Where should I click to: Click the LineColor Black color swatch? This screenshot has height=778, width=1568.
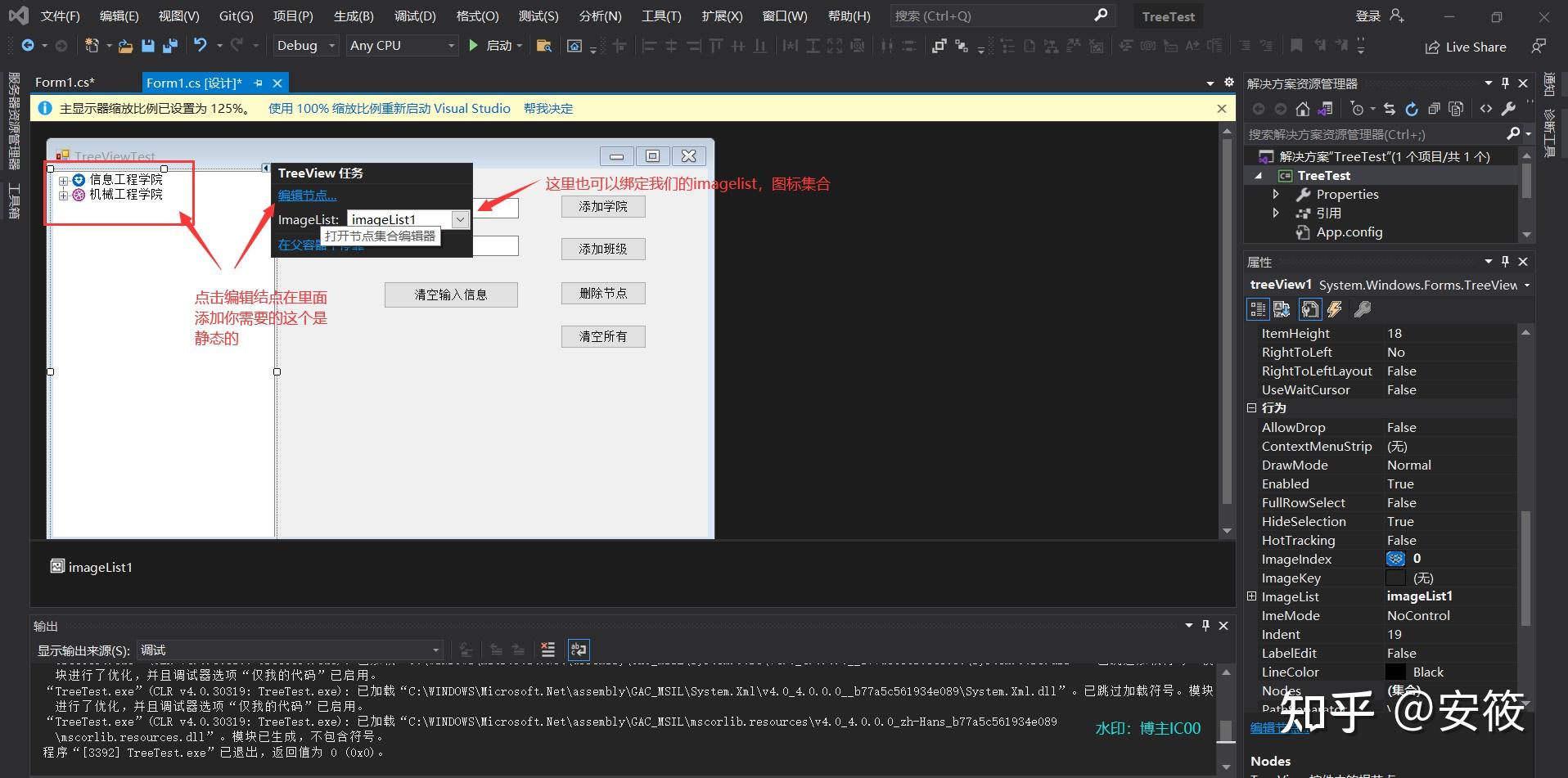1396,672
